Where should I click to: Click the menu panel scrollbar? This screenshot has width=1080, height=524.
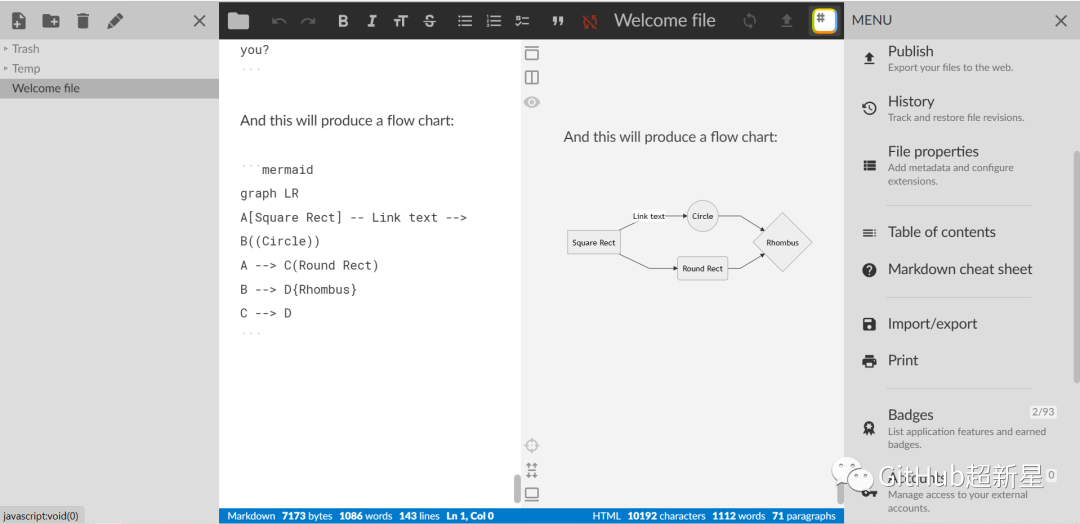[1076, 266]
